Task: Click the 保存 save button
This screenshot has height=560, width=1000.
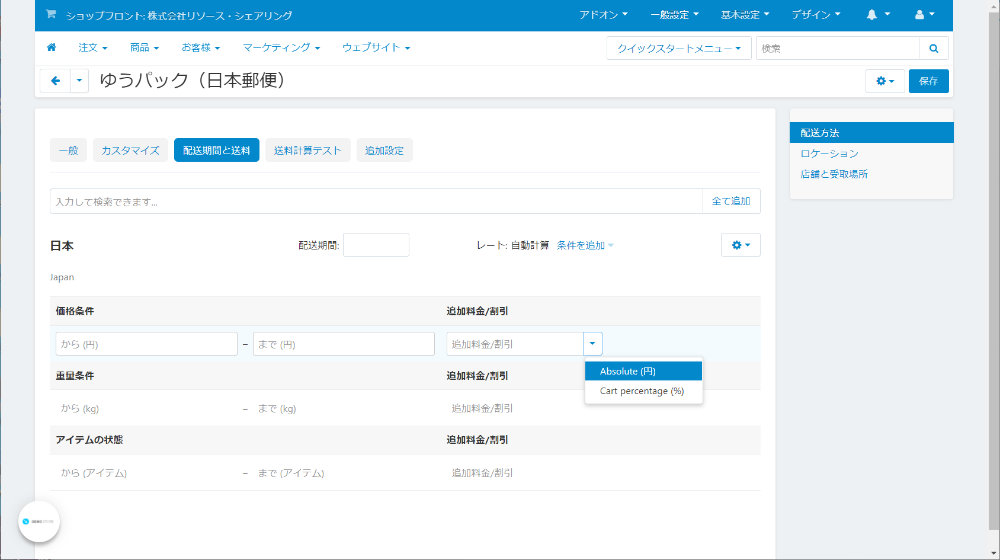Action: point(928,81)
